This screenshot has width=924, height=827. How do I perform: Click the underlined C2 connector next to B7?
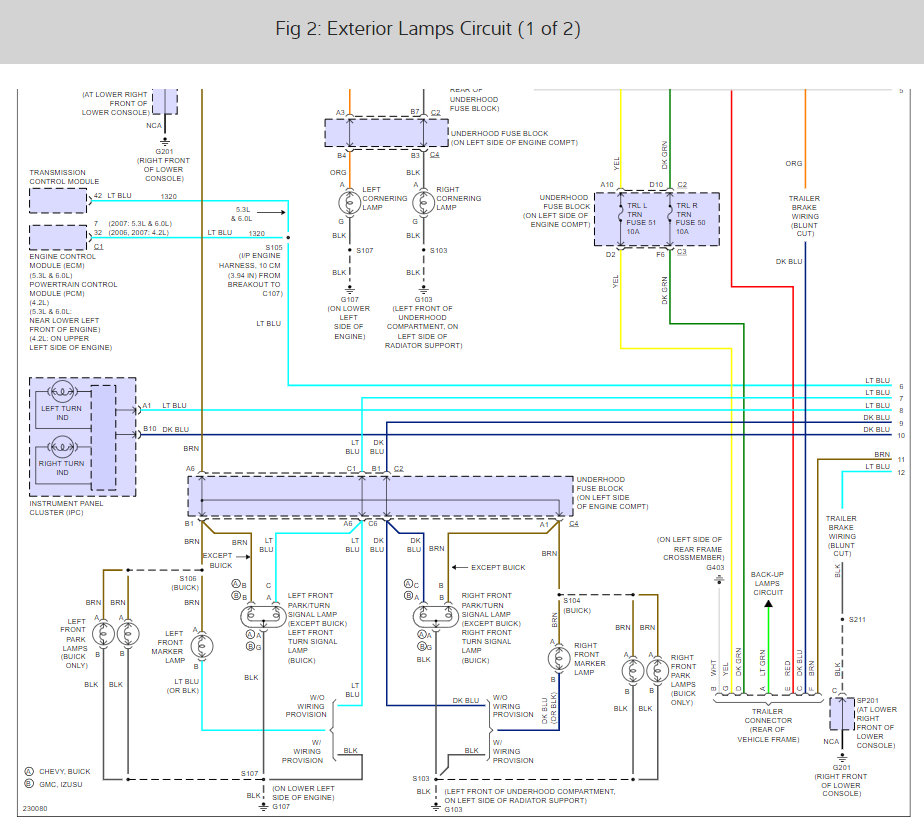(435, 113)
